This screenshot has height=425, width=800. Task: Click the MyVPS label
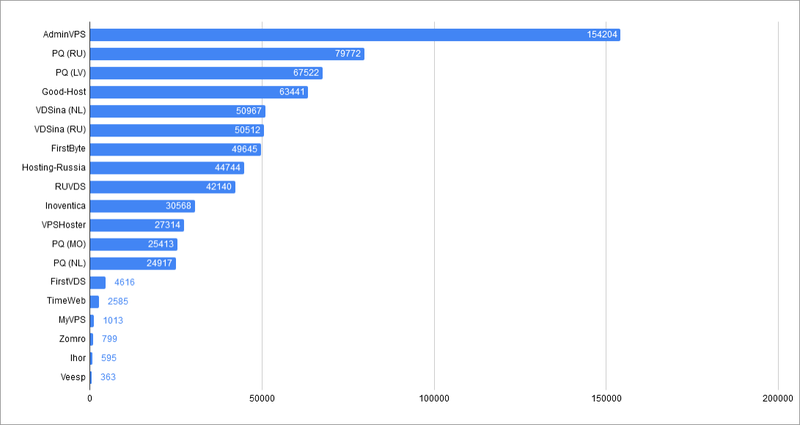[72, 320]
